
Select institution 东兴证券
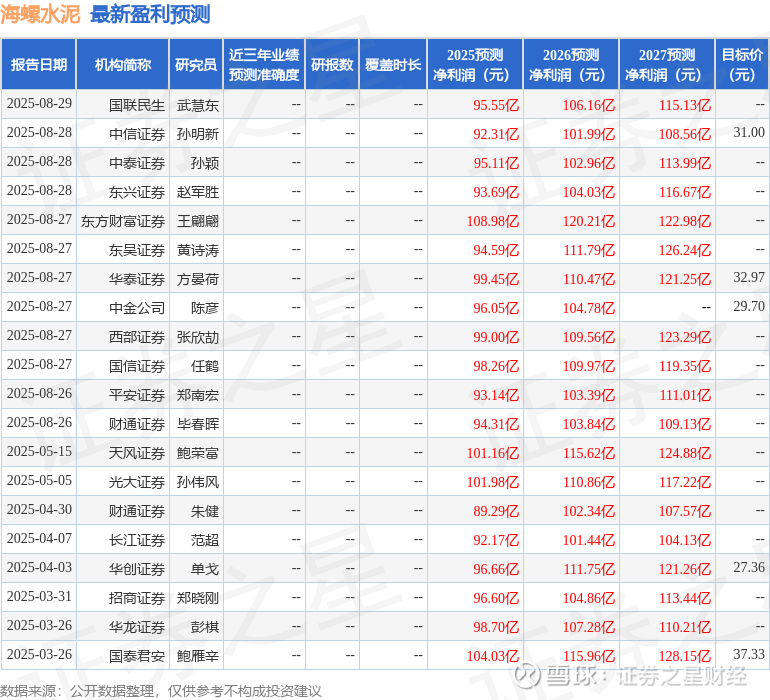click(137, 192)
